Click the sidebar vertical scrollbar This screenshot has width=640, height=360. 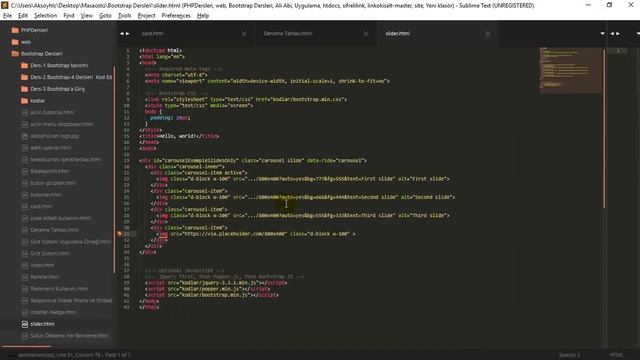(x=114, y=169)
